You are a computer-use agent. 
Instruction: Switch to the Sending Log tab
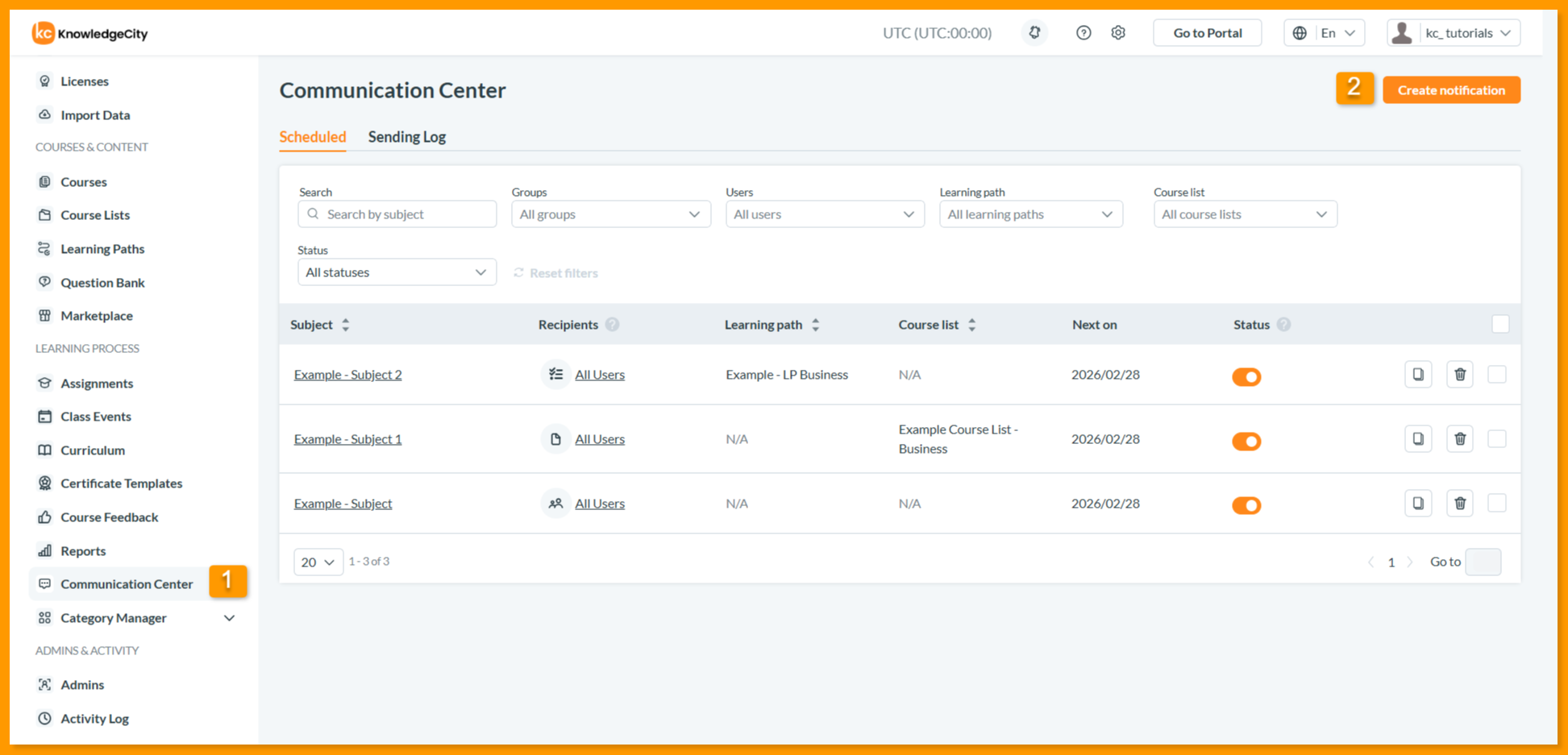[407, 137]
